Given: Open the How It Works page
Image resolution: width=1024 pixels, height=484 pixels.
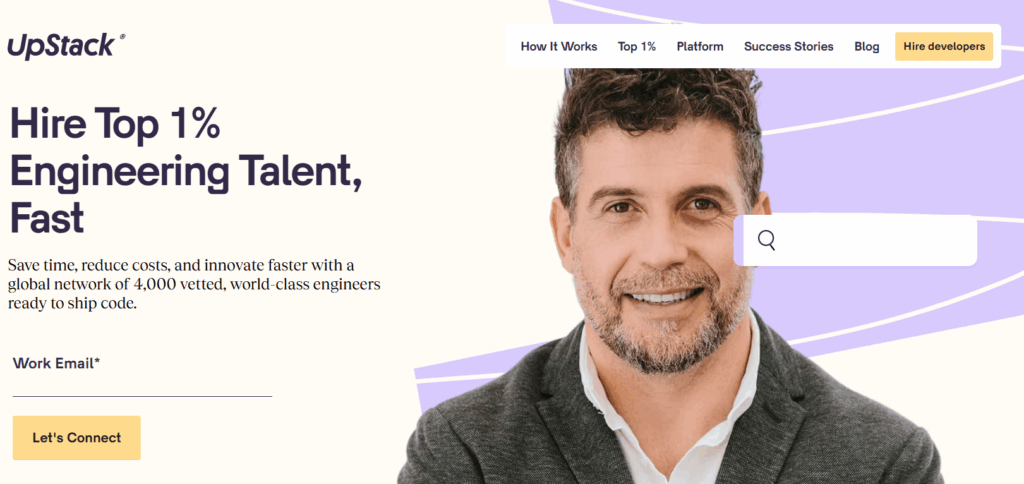Looking at the screenshot, I should click(559, 46).
